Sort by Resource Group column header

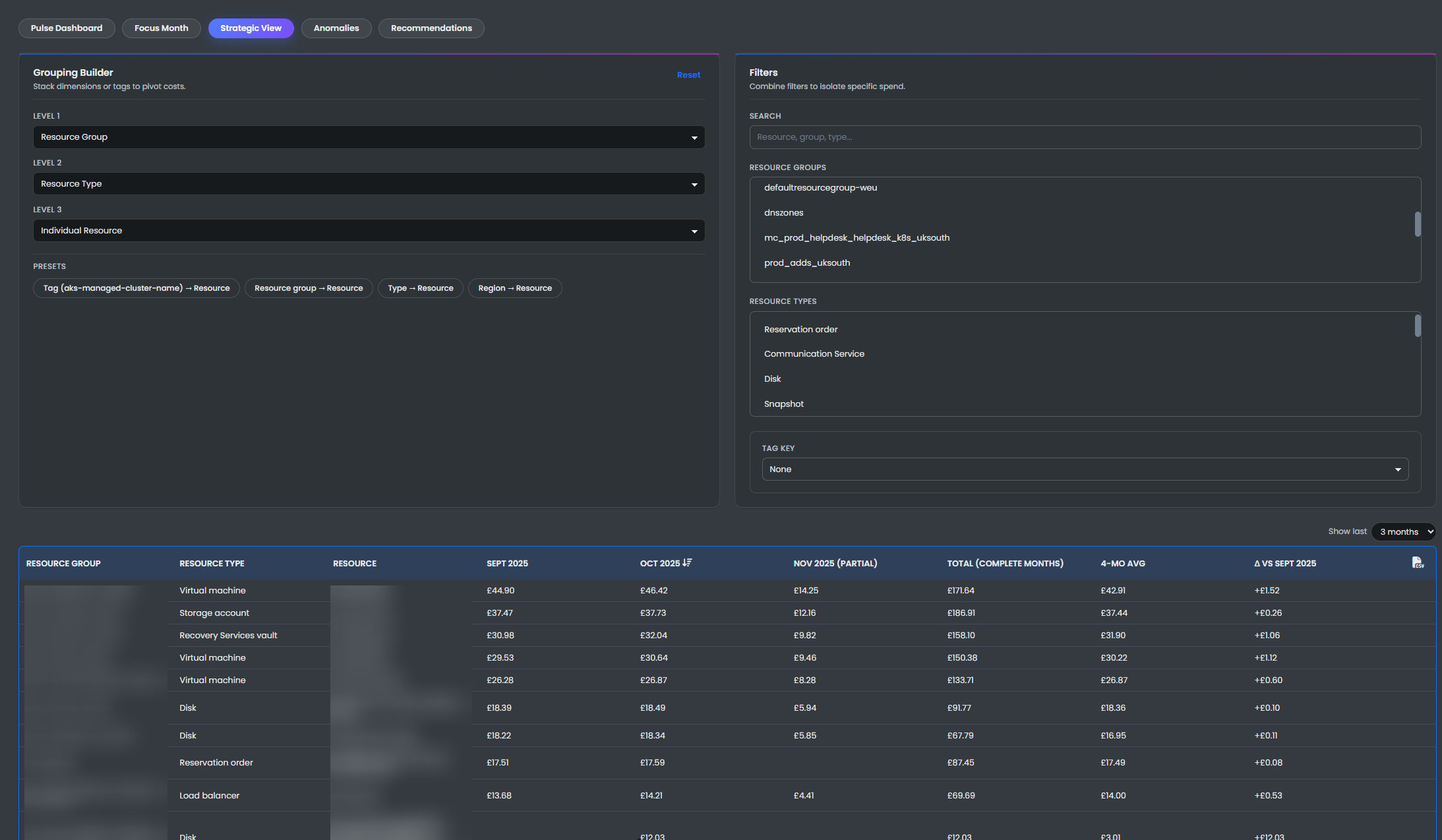[x=63, y=564]
